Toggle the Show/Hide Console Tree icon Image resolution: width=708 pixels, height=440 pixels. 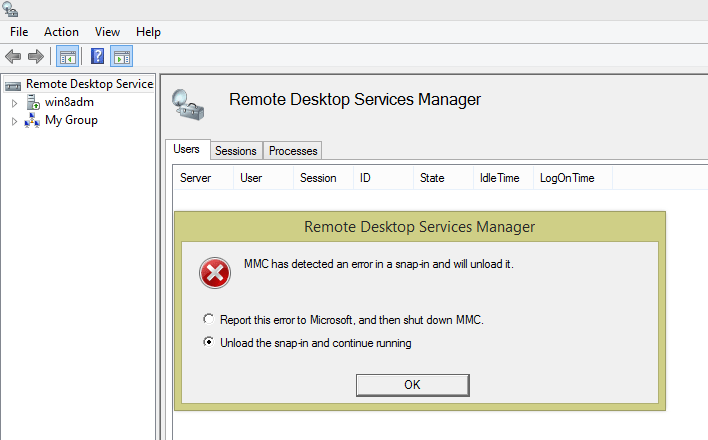click(x=68, y=56)
